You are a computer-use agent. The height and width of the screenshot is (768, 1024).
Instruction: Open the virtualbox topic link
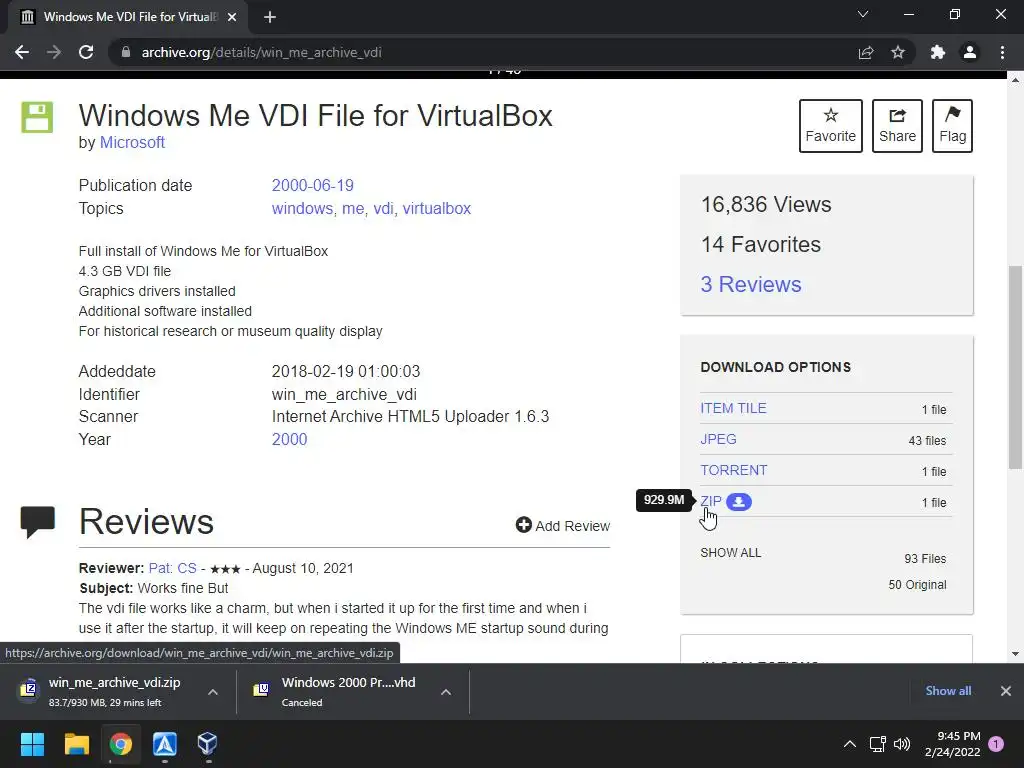tap(437, 208)
